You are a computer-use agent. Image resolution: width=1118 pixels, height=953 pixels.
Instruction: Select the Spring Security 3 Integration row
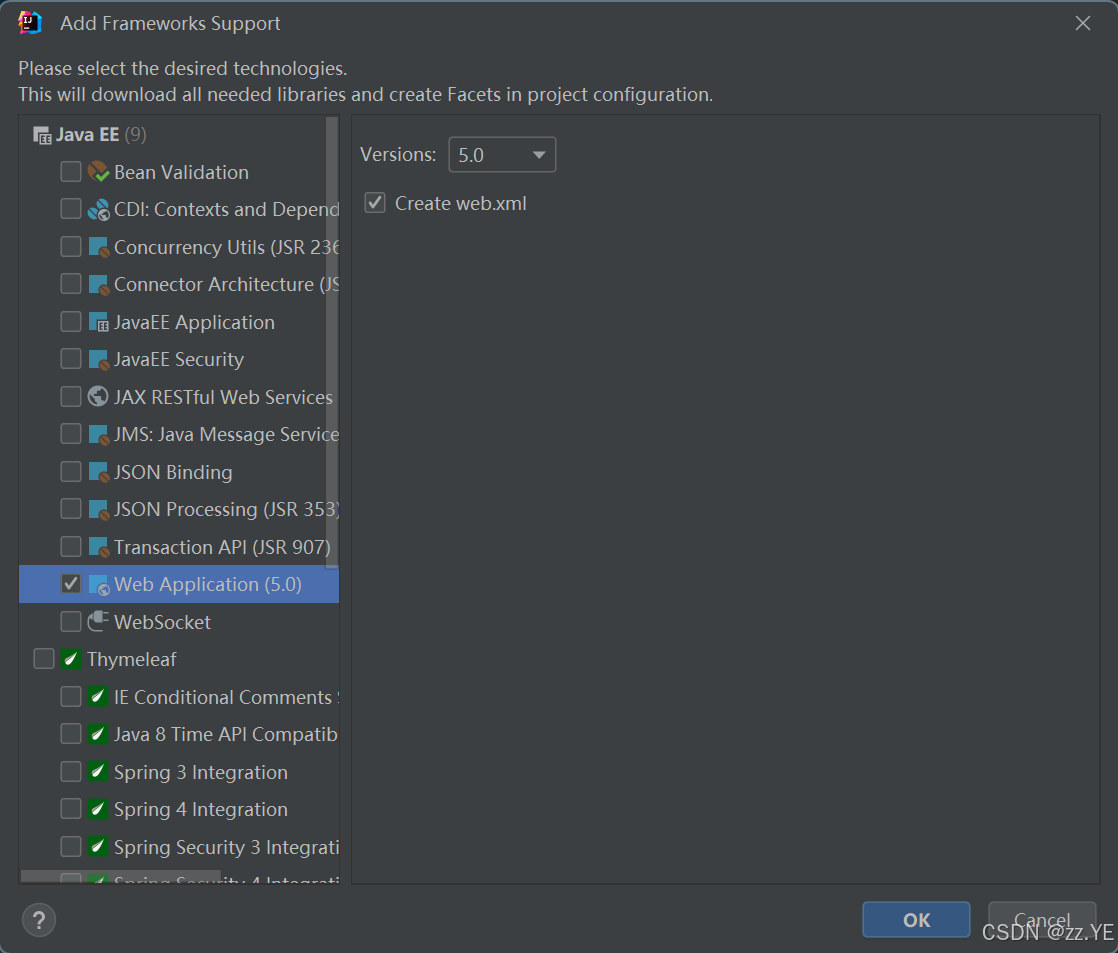click(x=179, y=847)
